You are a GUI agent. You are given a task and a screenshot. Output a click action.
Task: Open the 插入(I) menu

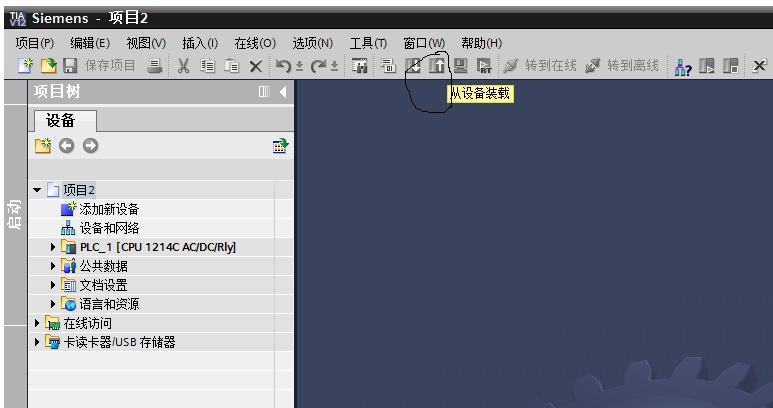click(x=200, y=43)
